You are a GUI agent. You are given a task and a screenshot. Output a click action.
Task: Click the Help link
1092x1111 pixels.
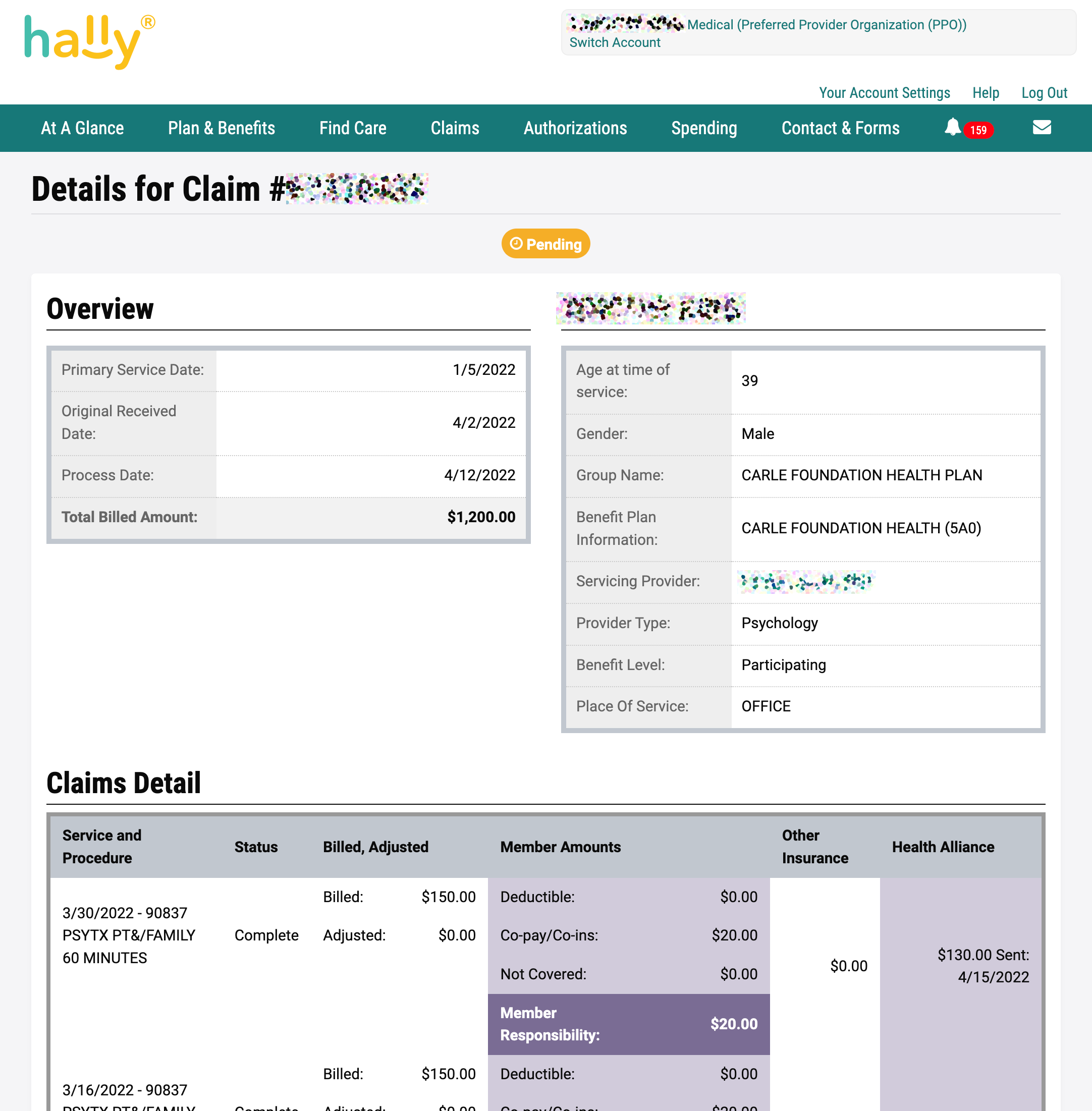[986, 93]
